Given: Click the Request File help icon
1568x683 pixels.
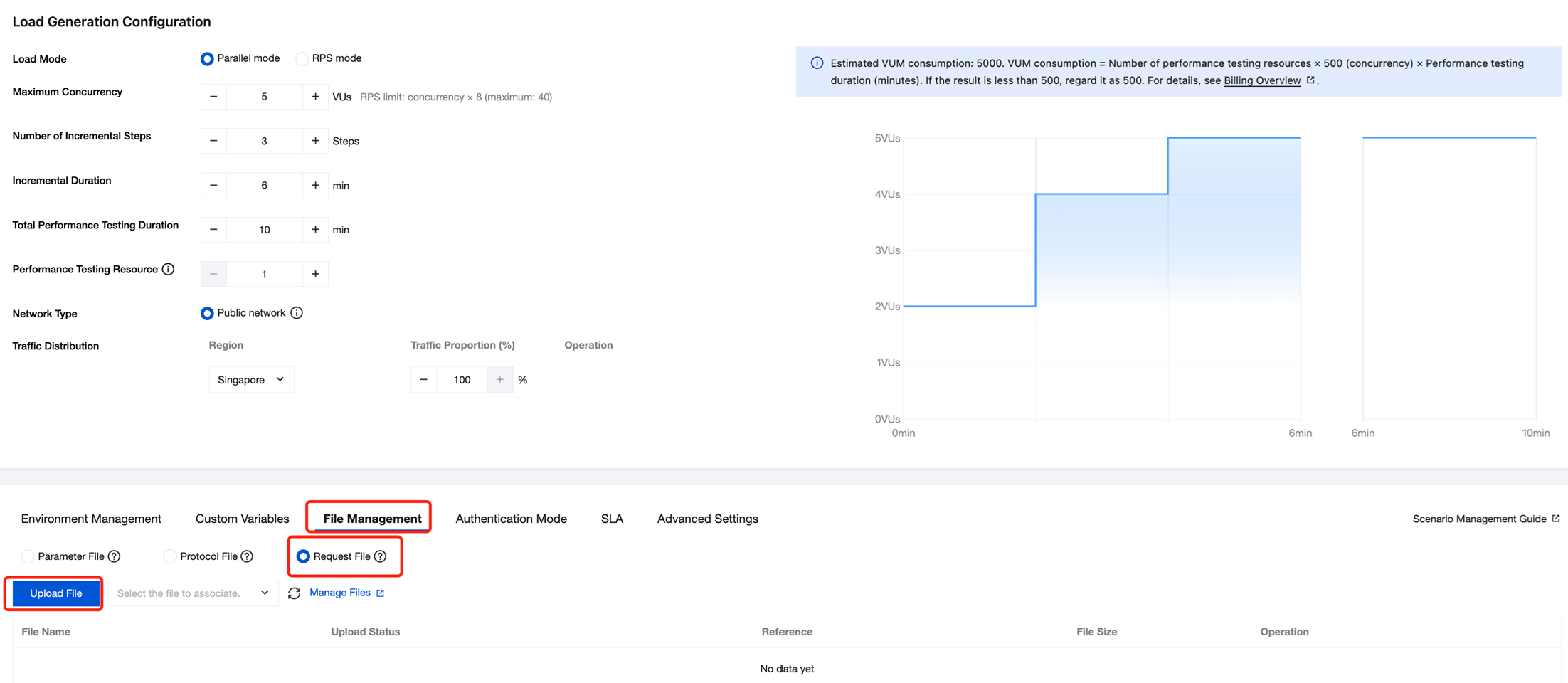Looking at the screenshot, I should 381,556.
